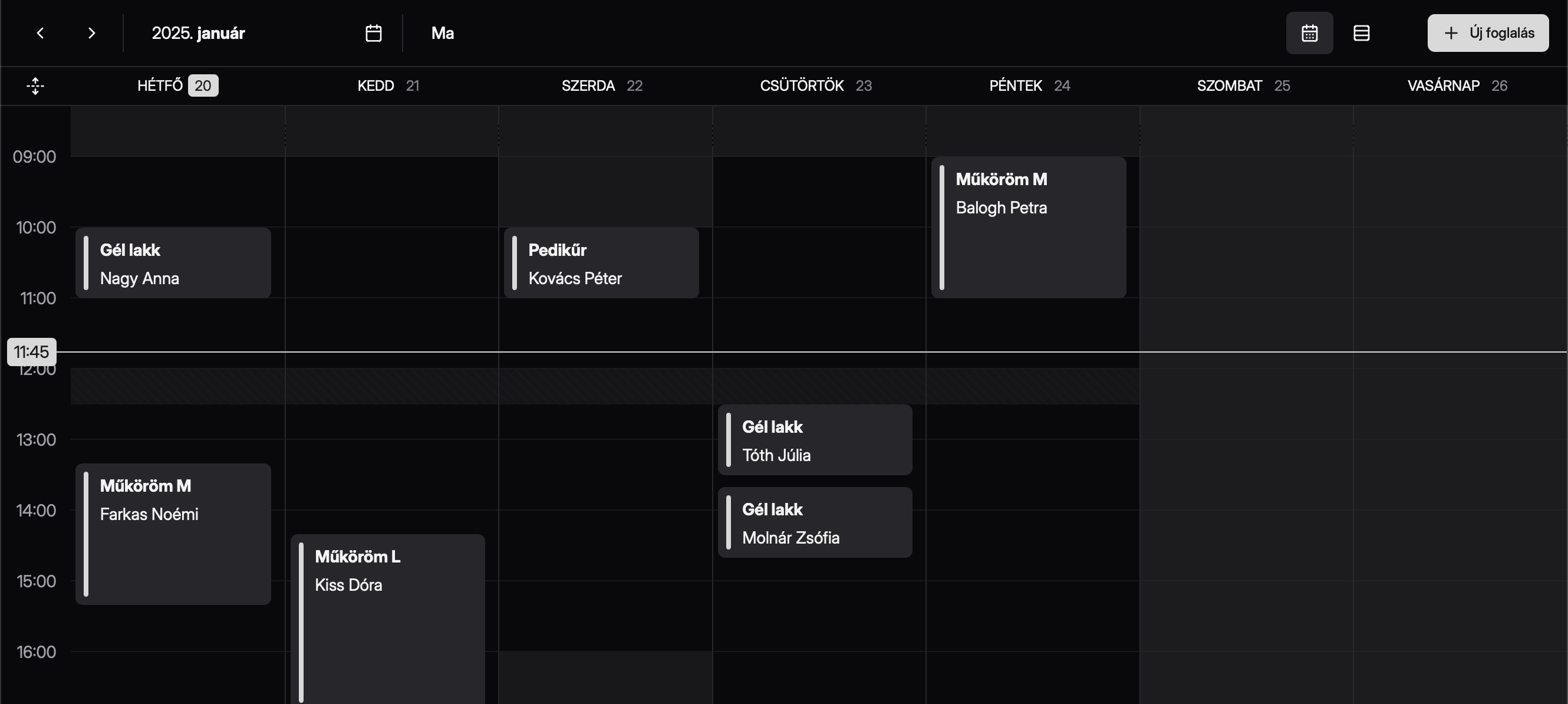Image resolution: width=1568 pixels, height=704 pixels.
Task: Open the 2025. január month selector
Action: 199,33
